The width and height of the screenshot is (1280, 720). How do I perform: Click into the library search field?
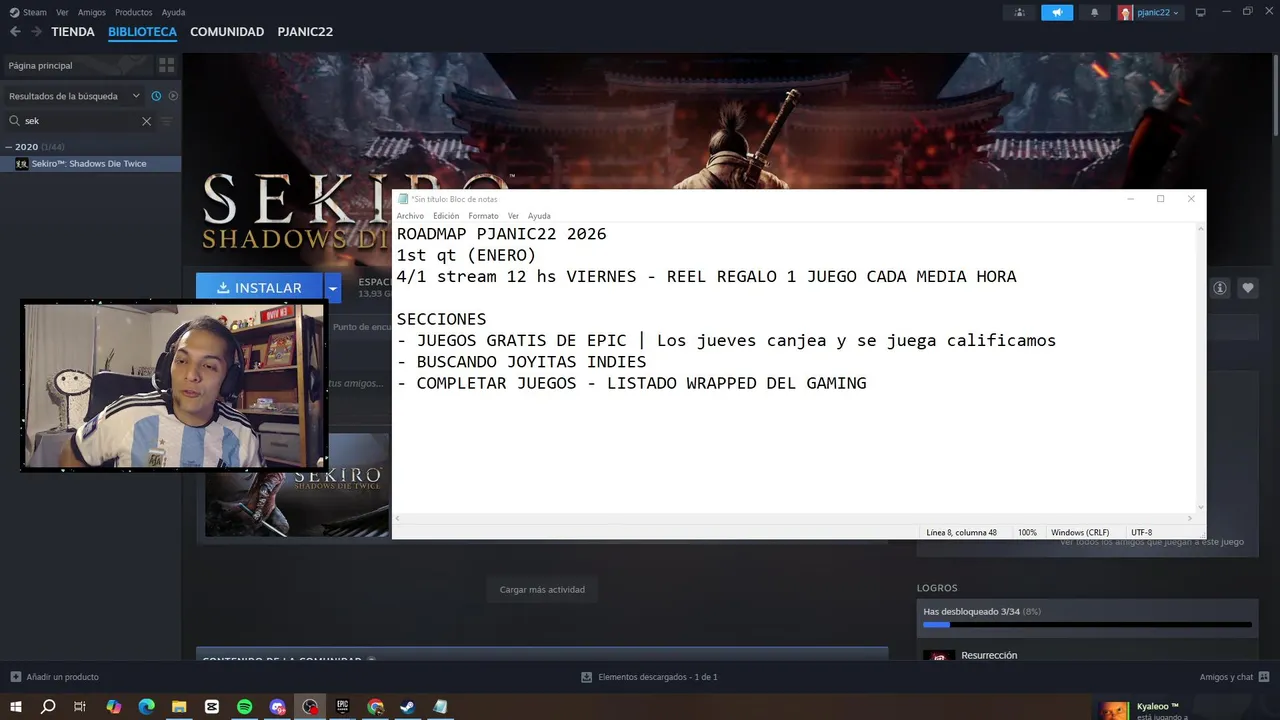80,121
